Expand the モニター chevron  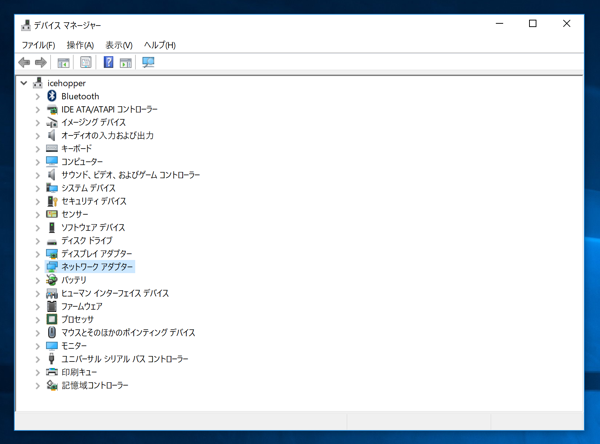point(38,346)
